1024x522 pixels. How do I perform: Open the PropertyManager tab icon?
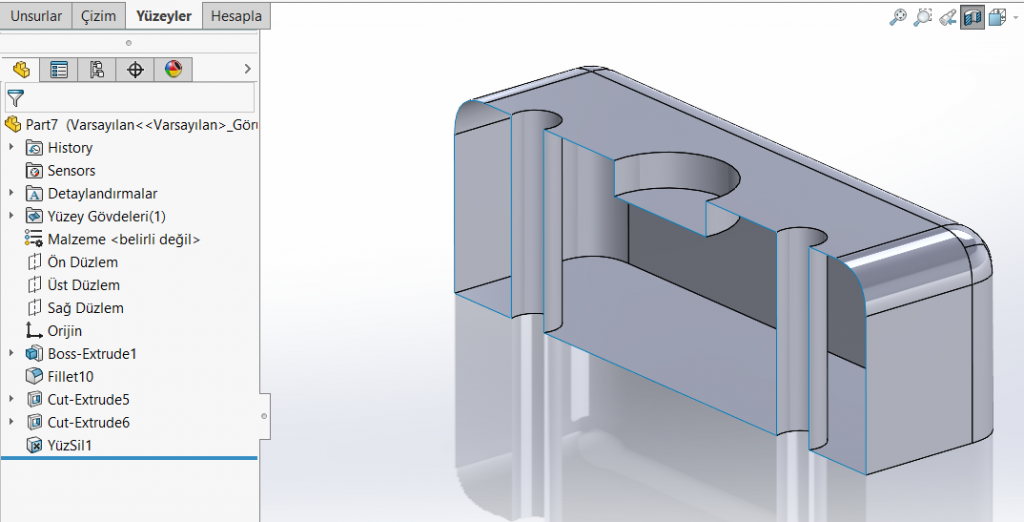click(x=59, y=69)
